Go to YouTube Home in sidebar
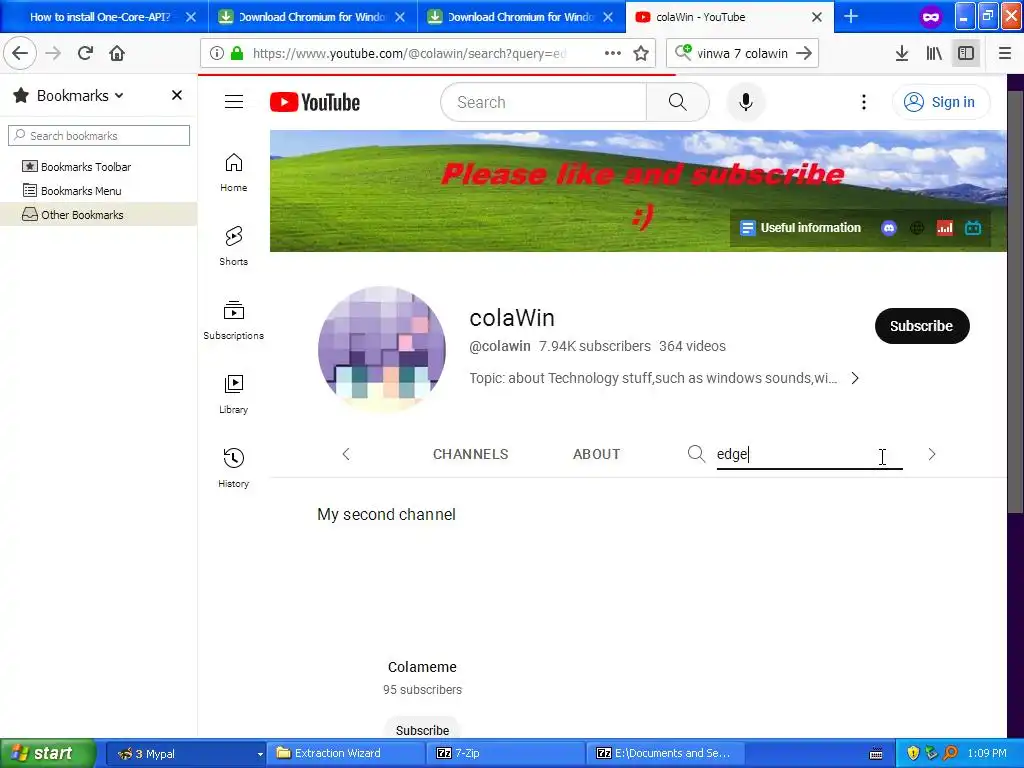Image resolution: width=1024 pixels, height=768 pixels. (x=234, y=172)
